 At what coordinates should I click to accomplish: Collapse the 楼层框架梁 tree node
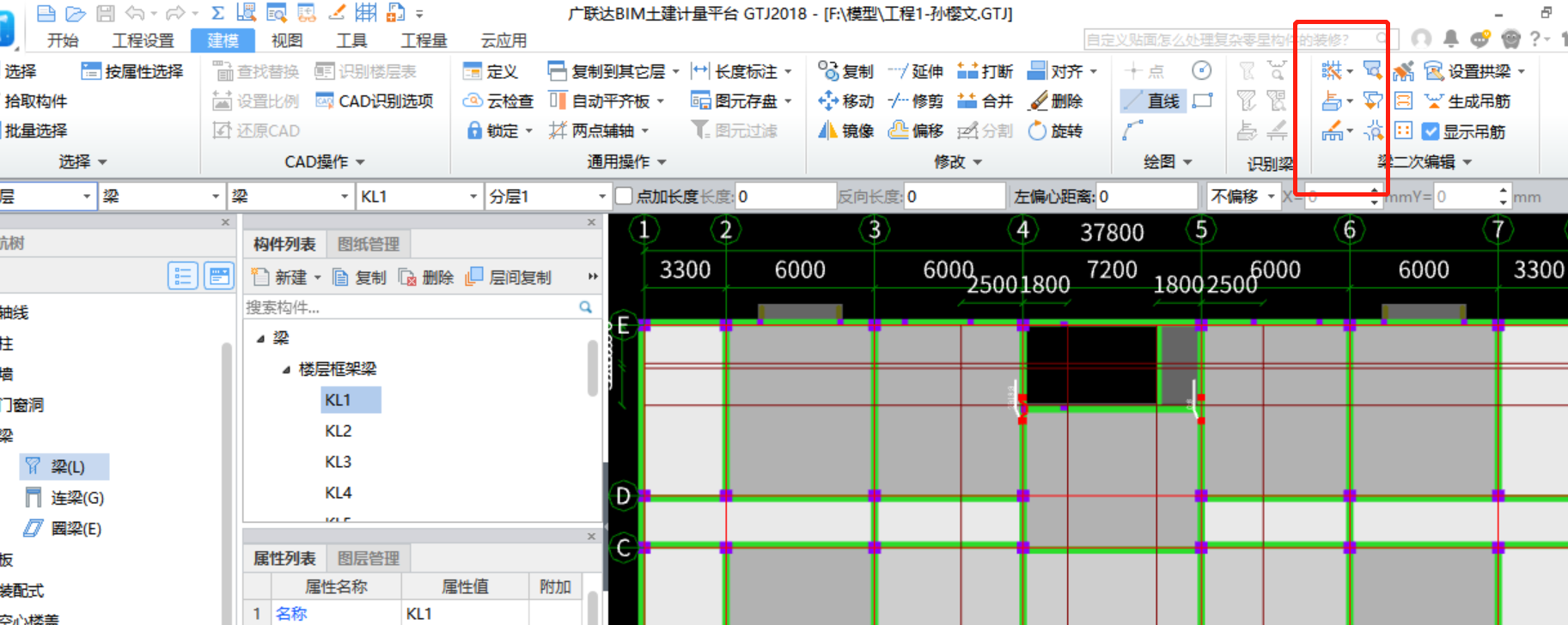(x=286, y=369)
